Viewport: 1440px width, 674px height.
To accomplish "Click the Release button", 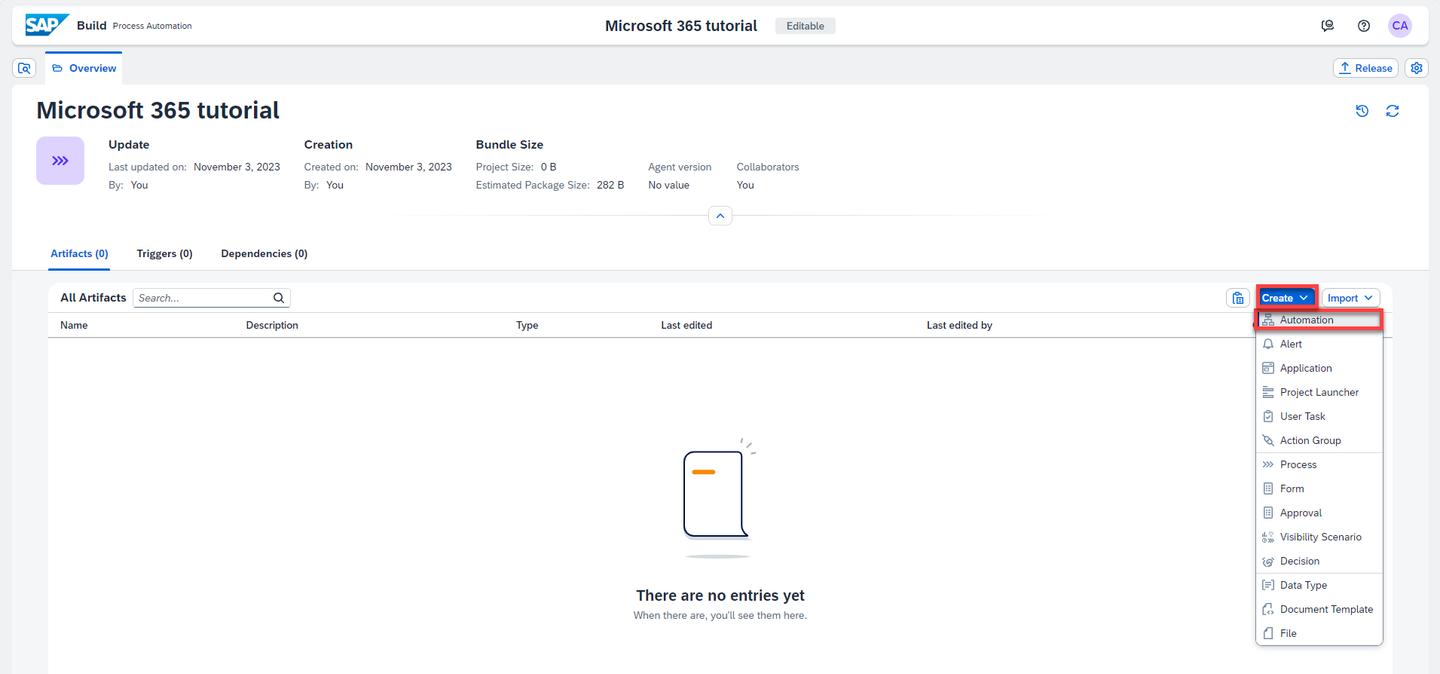I will [x=1365, y=68].
